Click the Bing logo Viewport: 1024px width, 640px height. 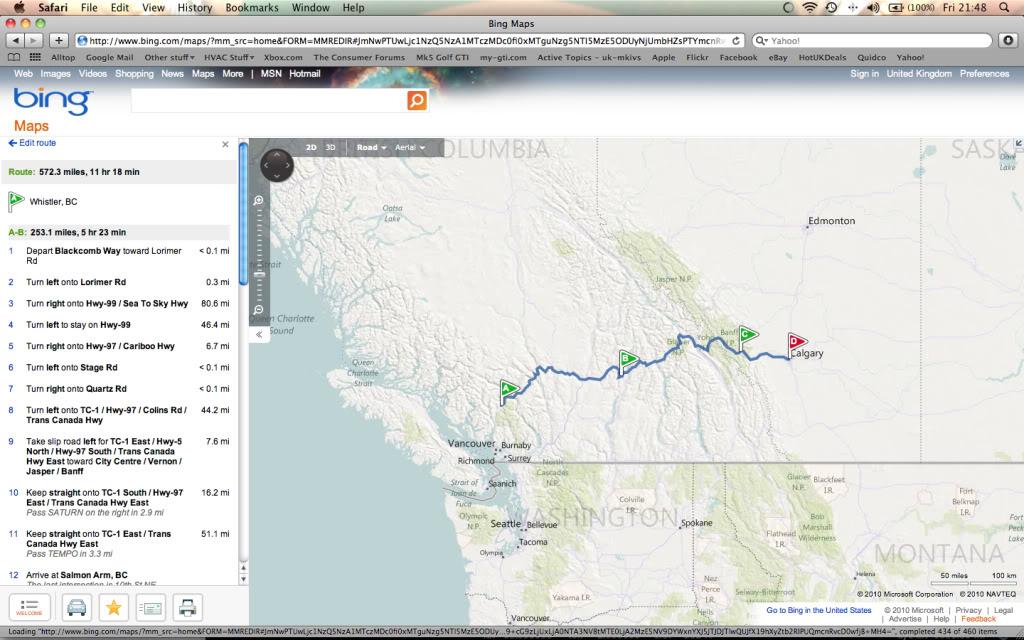pos(53,101)
